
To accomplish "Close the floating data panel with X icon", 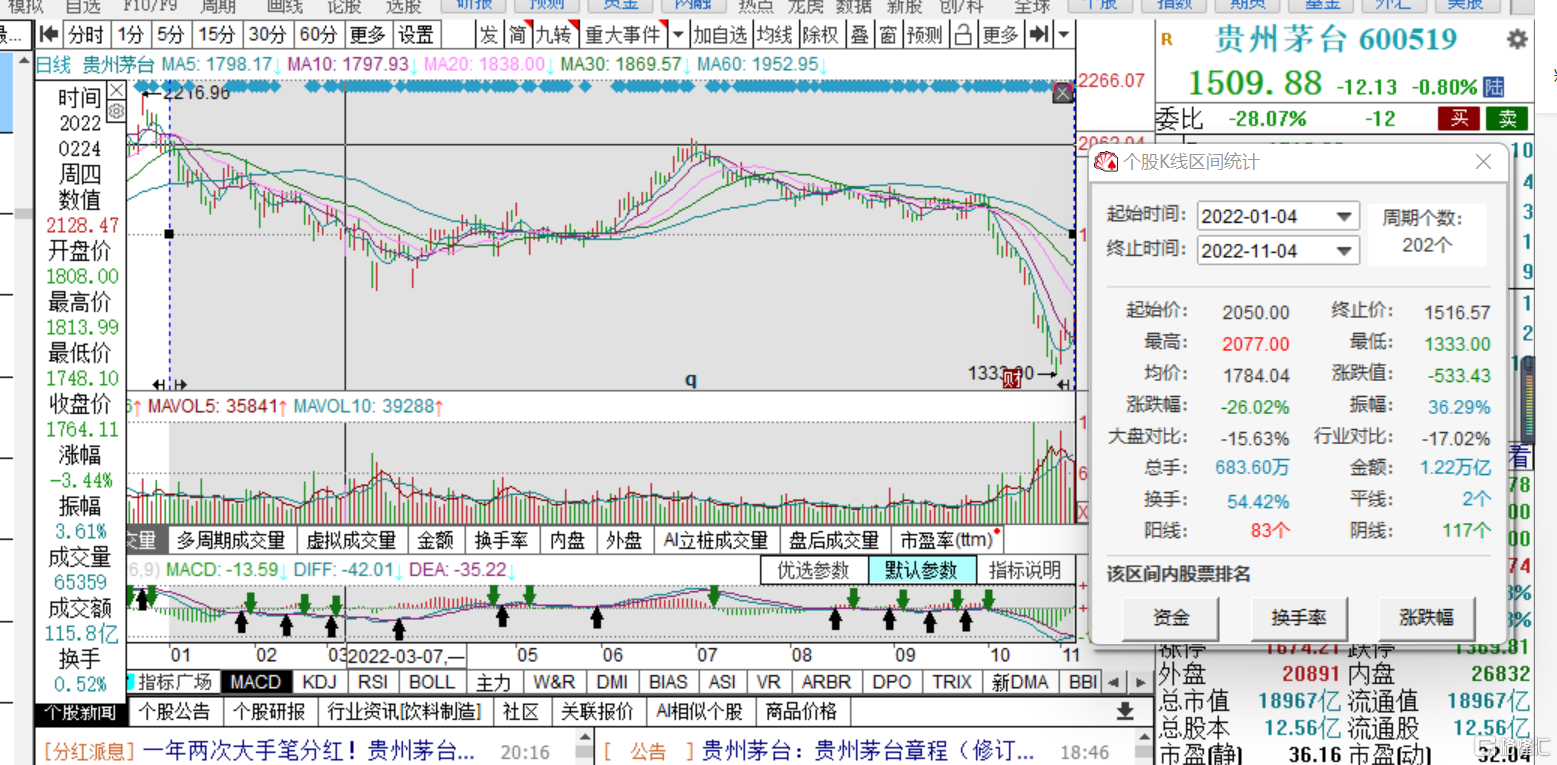I will pyautogui.click(x=116, y=91).
